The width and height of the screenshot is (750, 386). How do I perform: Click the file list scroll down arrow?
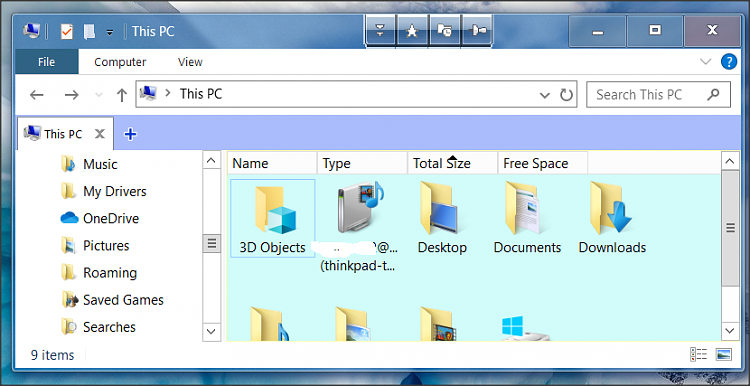pos(729,331)
